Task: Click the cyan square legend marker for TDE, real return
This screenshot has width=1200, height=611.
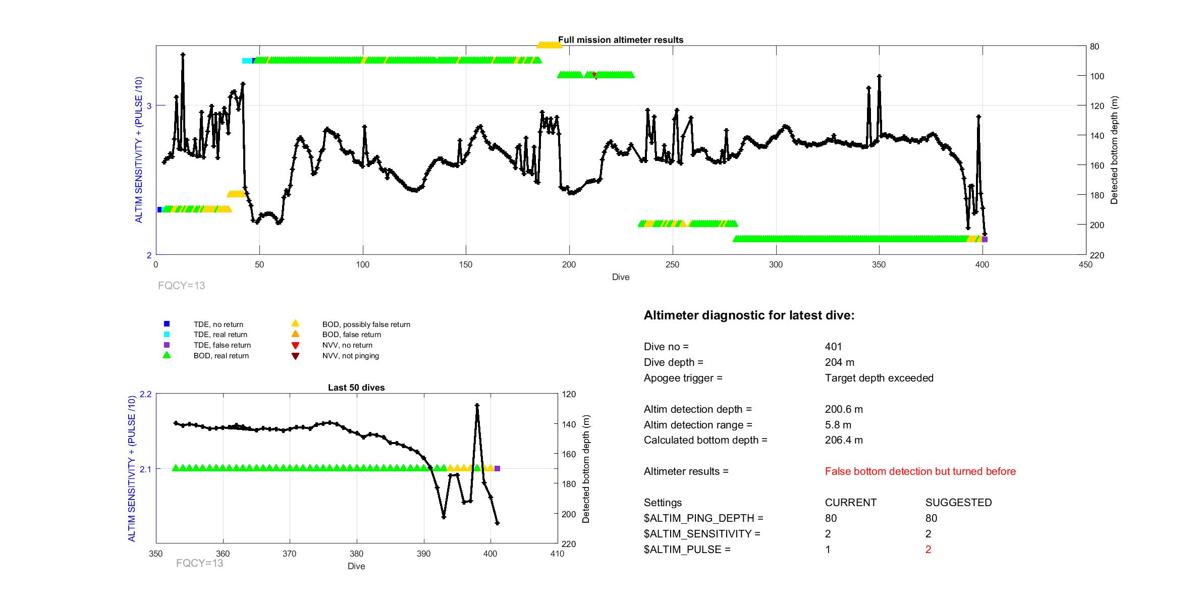Action: [167, 334]
